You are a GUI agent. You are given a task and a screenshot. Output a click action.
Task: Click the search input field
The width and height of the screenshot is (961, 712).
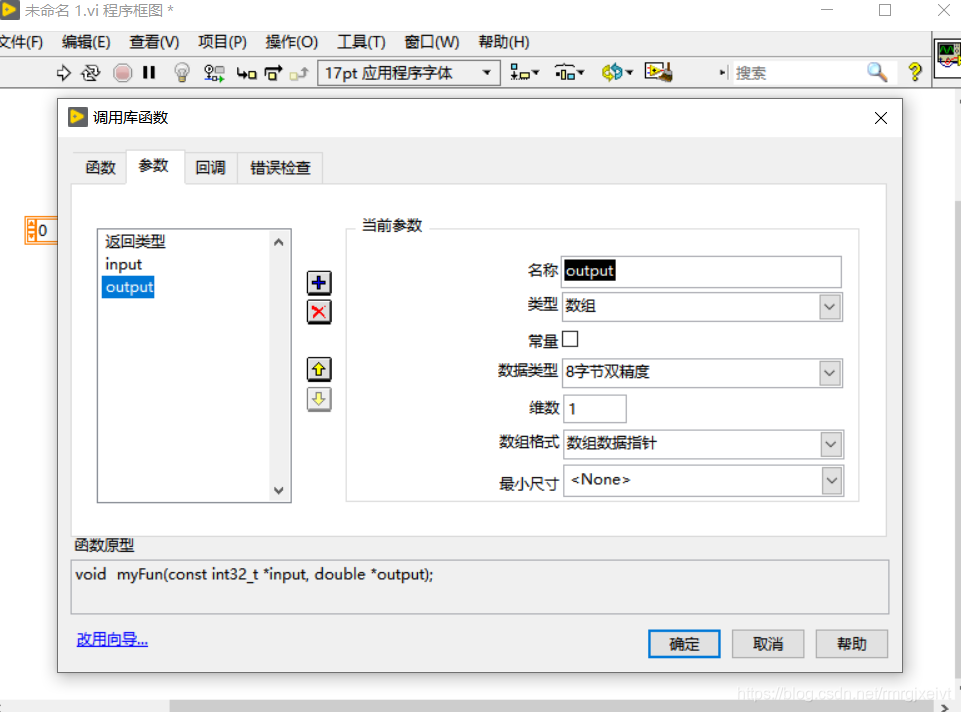pos(798,73)
